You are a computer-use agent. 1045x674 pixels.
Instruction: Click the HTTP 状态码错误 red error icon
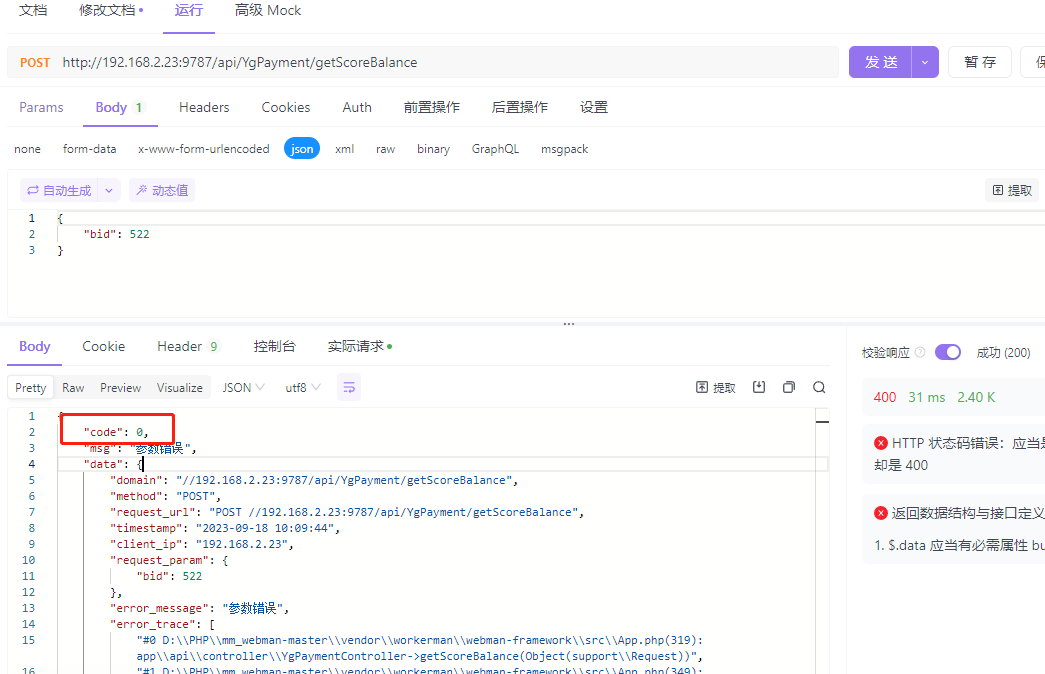881,443
